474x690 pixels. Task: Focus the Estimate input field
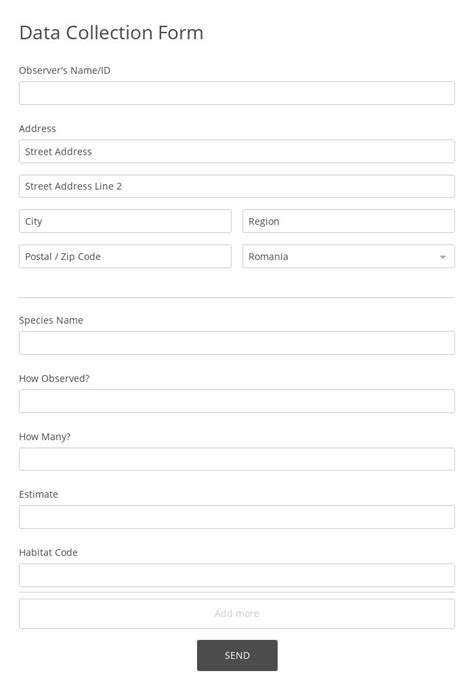(237, 517)
